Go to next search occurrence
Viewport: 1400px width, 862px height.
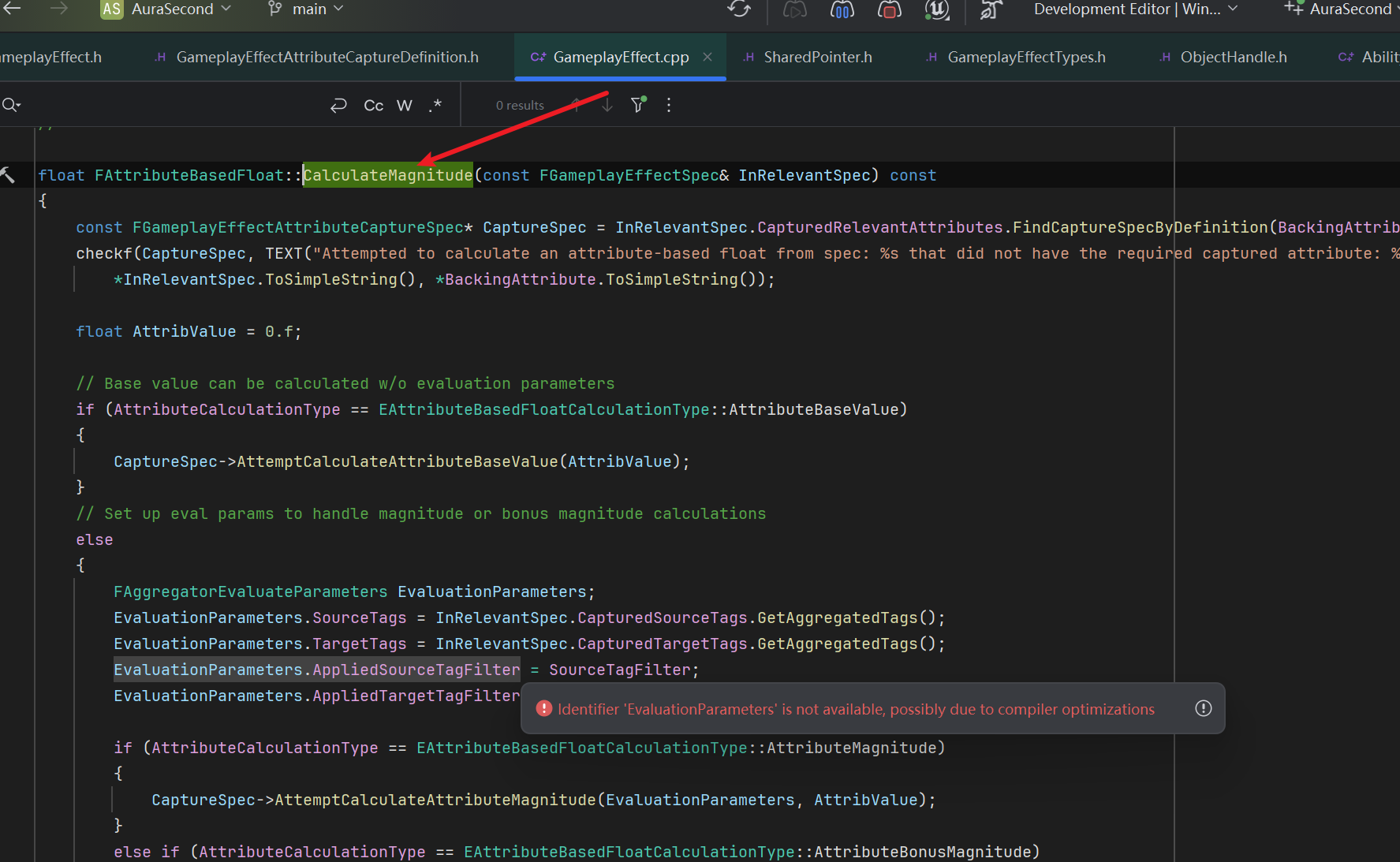coord(607,105)
